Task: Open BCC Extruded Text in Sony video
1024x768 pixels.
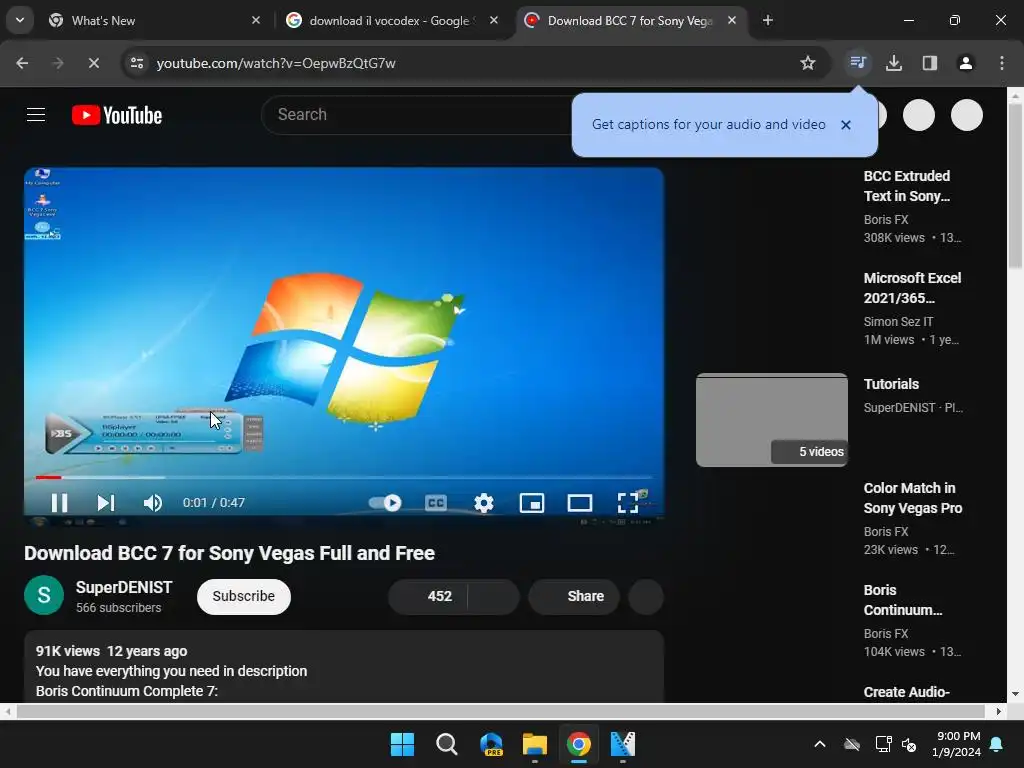Action: [907, 186]
